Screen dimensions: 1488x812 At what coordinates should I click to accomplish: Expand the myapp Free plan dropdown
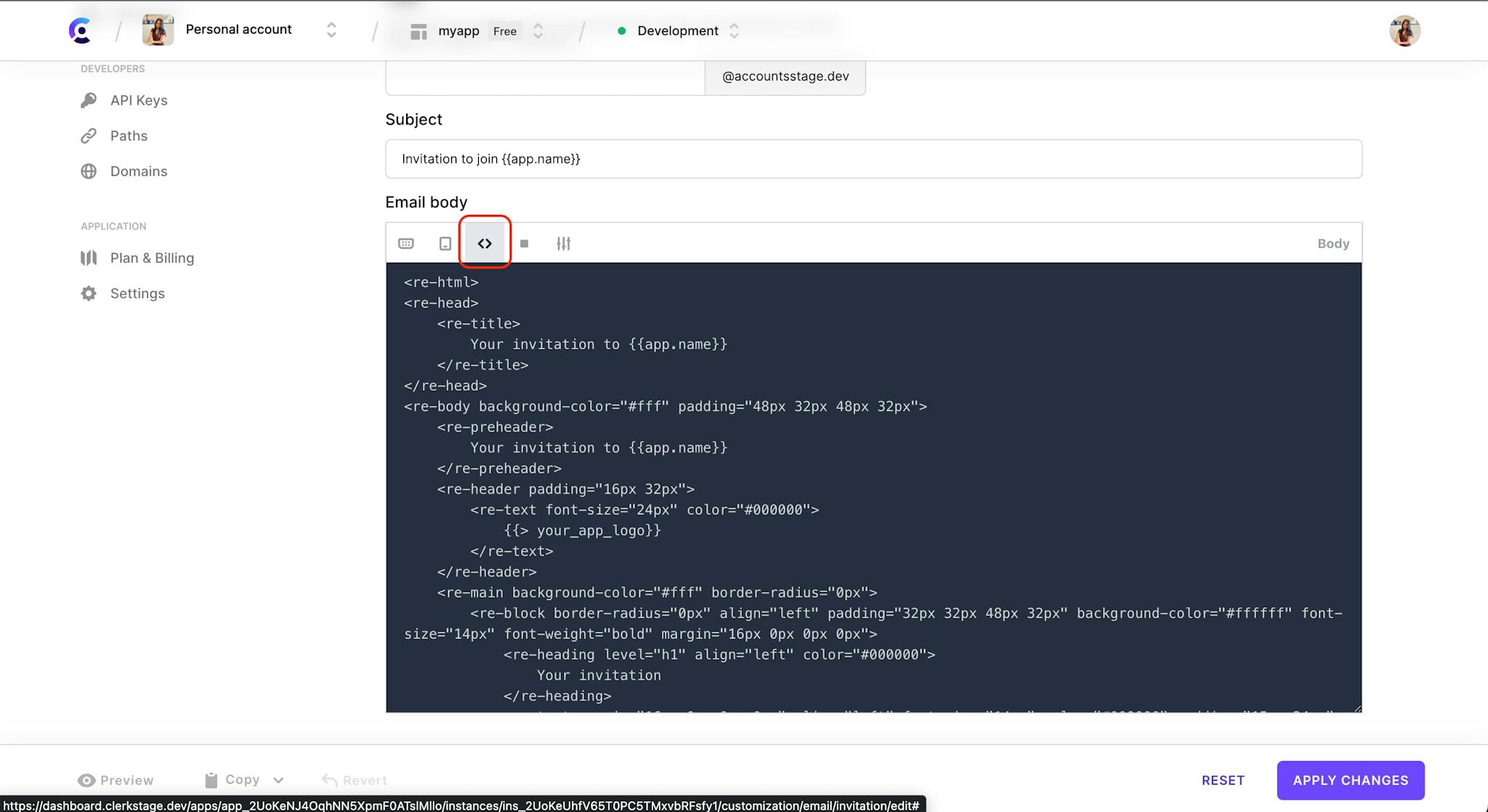537,30
